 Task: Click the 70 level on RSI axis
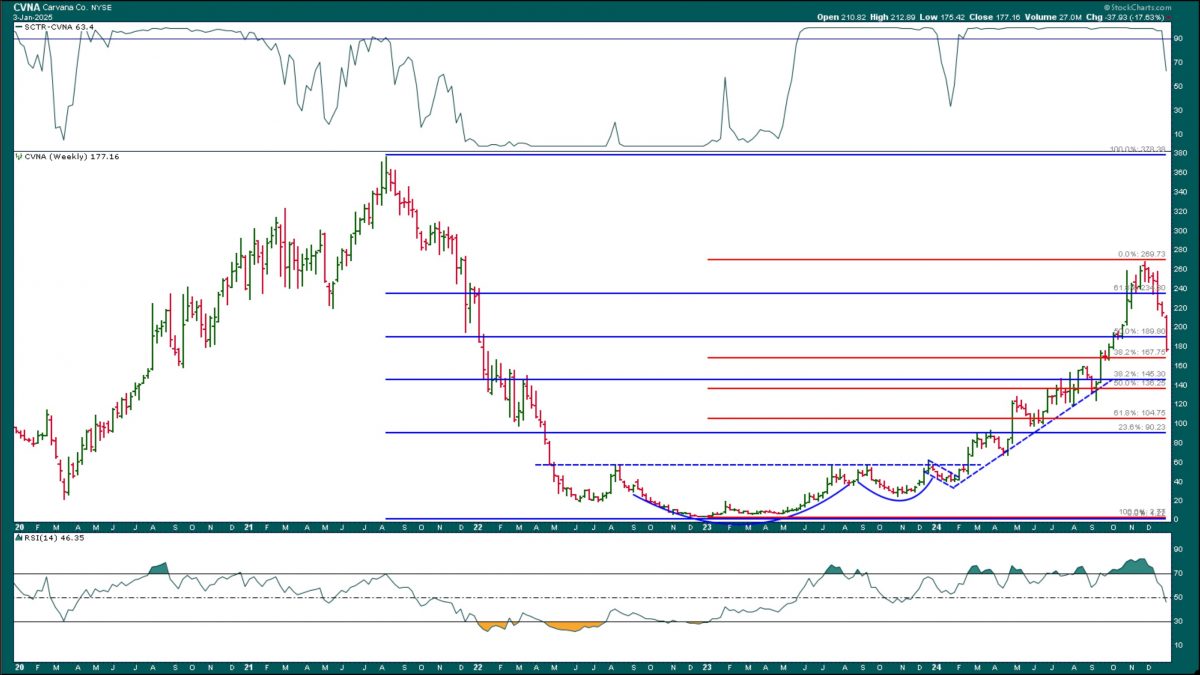1177,573
